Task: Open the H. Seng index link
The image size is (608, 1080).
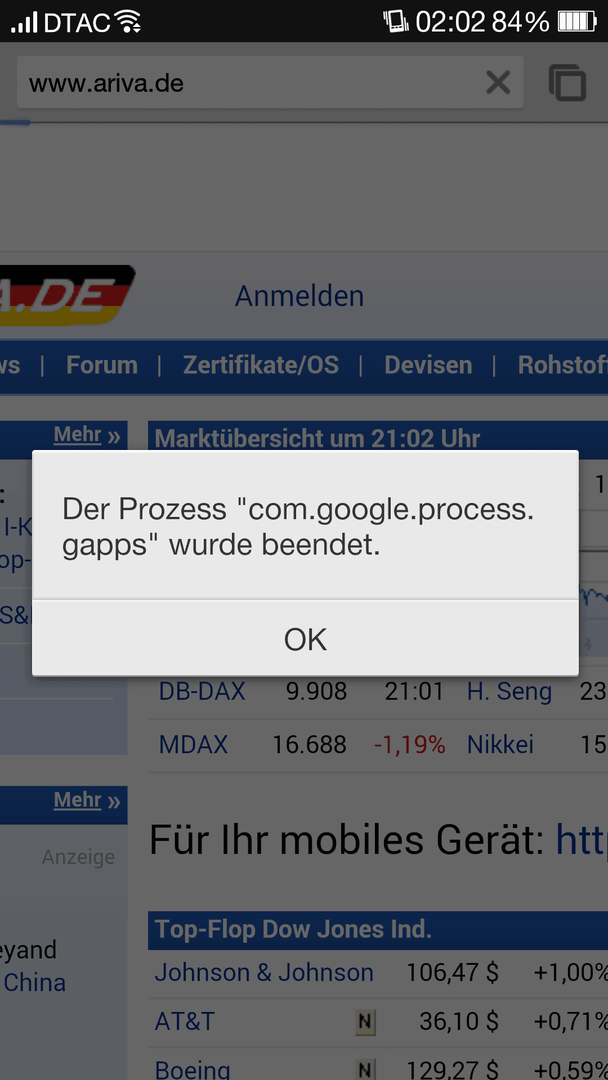Action: coord(509,691)
